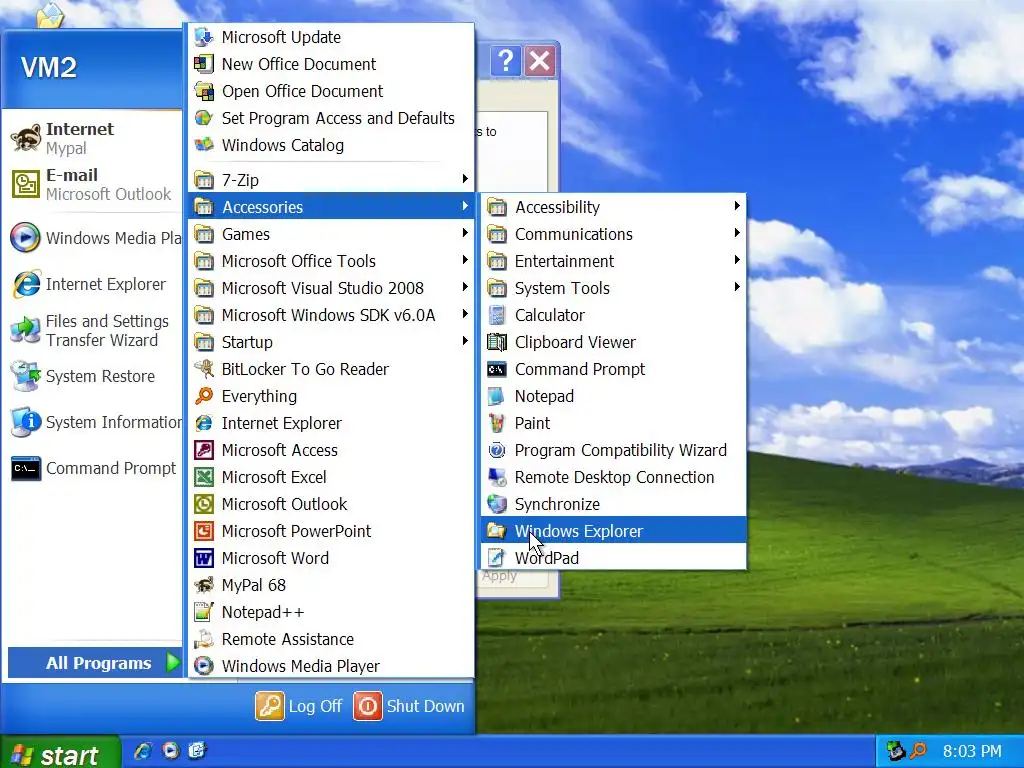Click Set Program Access and Defaults icon

[x=204, y=118]
